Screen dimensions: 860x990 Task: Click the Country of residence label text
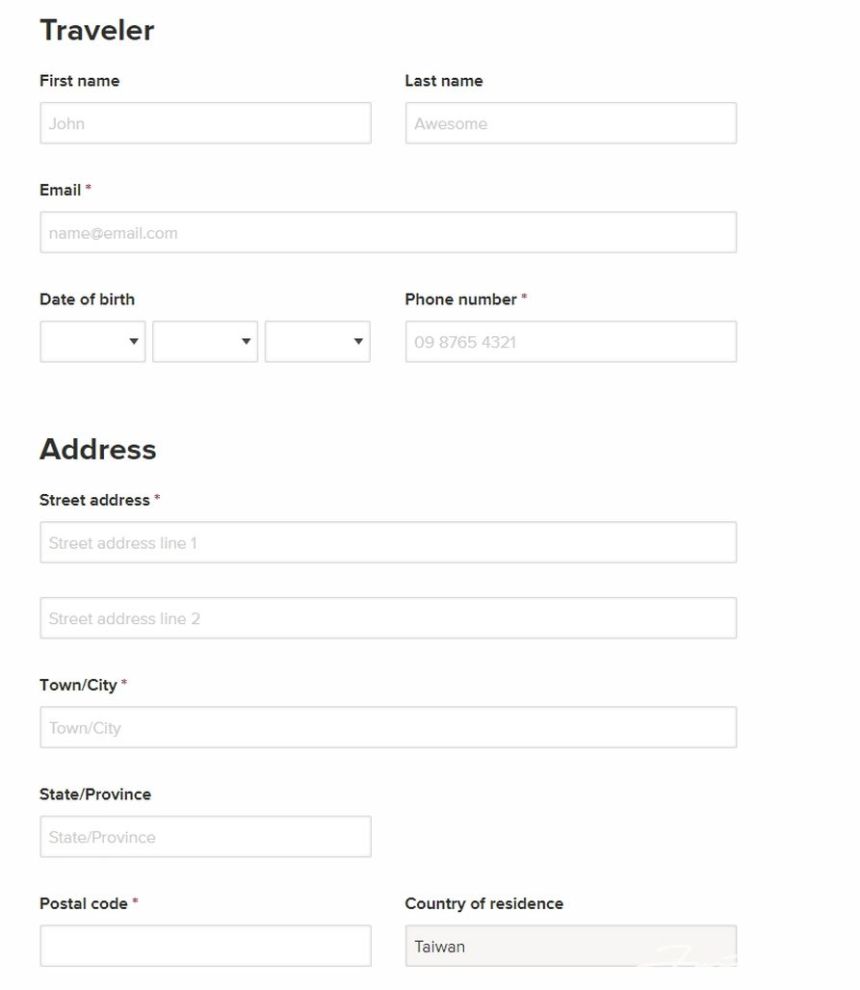click(484, 903)
